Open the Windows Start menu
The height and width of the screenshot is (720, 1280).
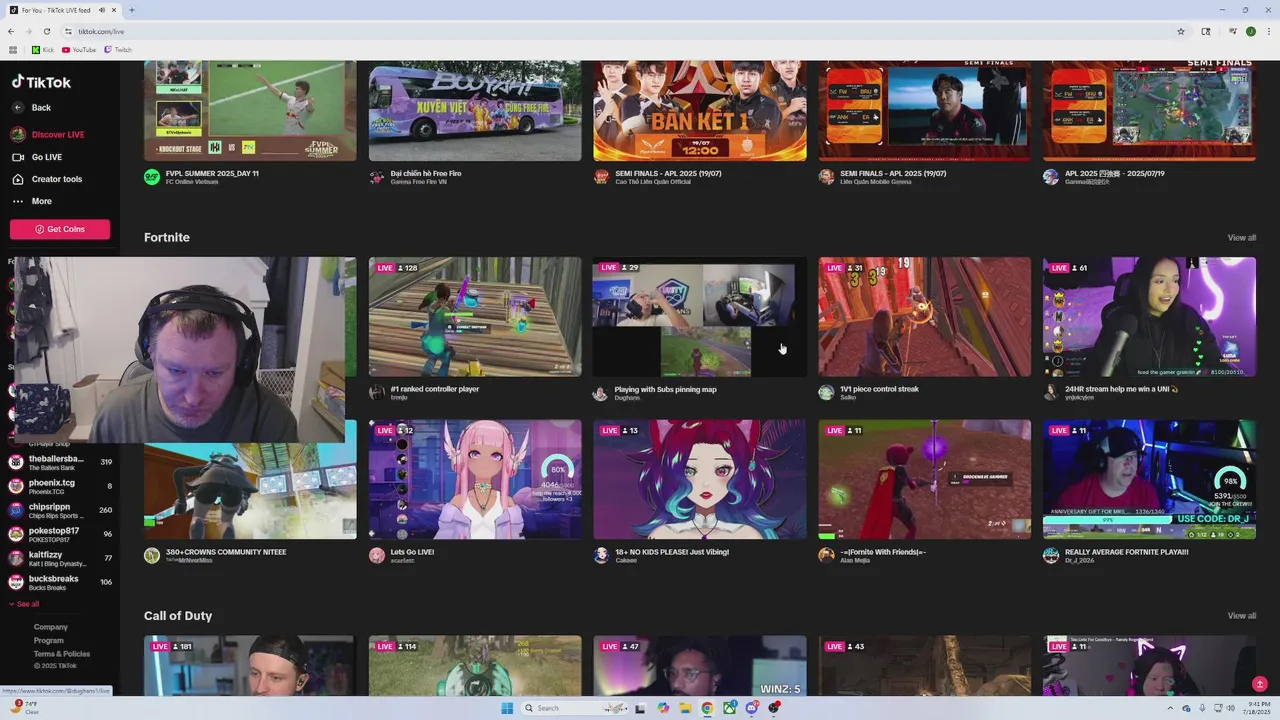tap(507, 708)
